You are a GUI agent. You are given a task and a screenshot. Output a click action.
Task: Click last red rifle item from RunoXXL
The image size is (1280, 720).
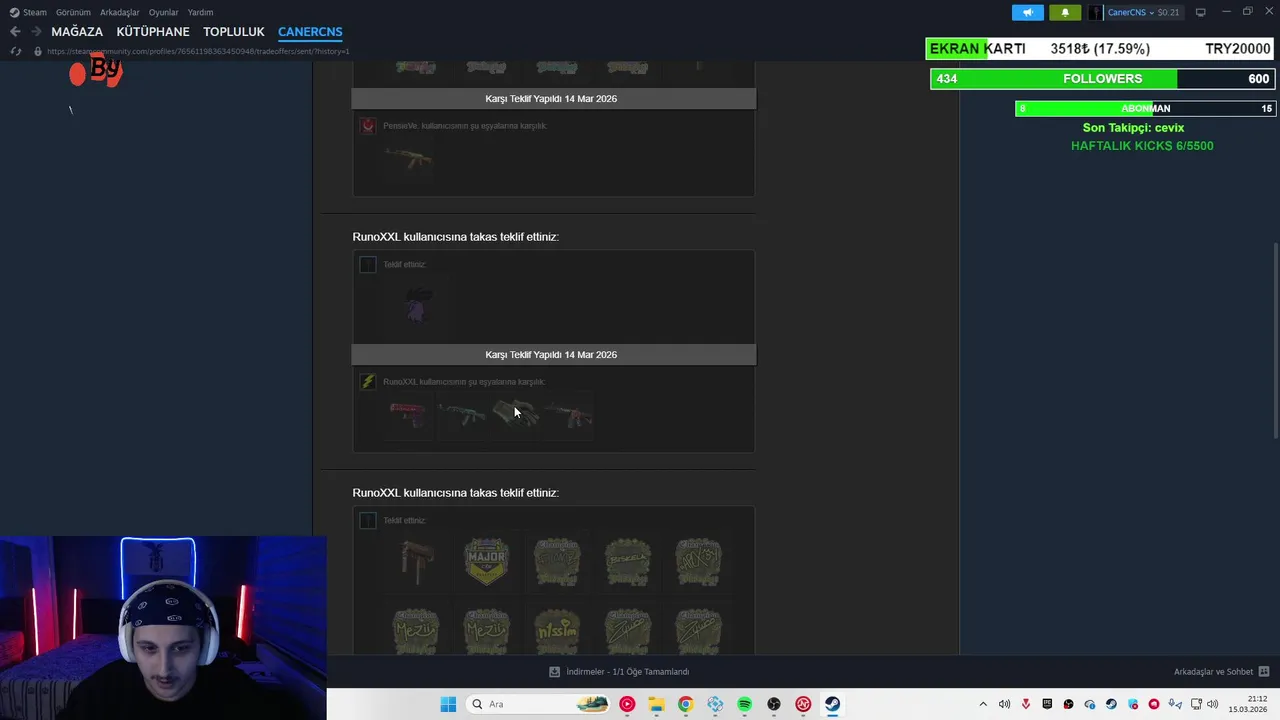pyautogui.click(x=568, y=413)
